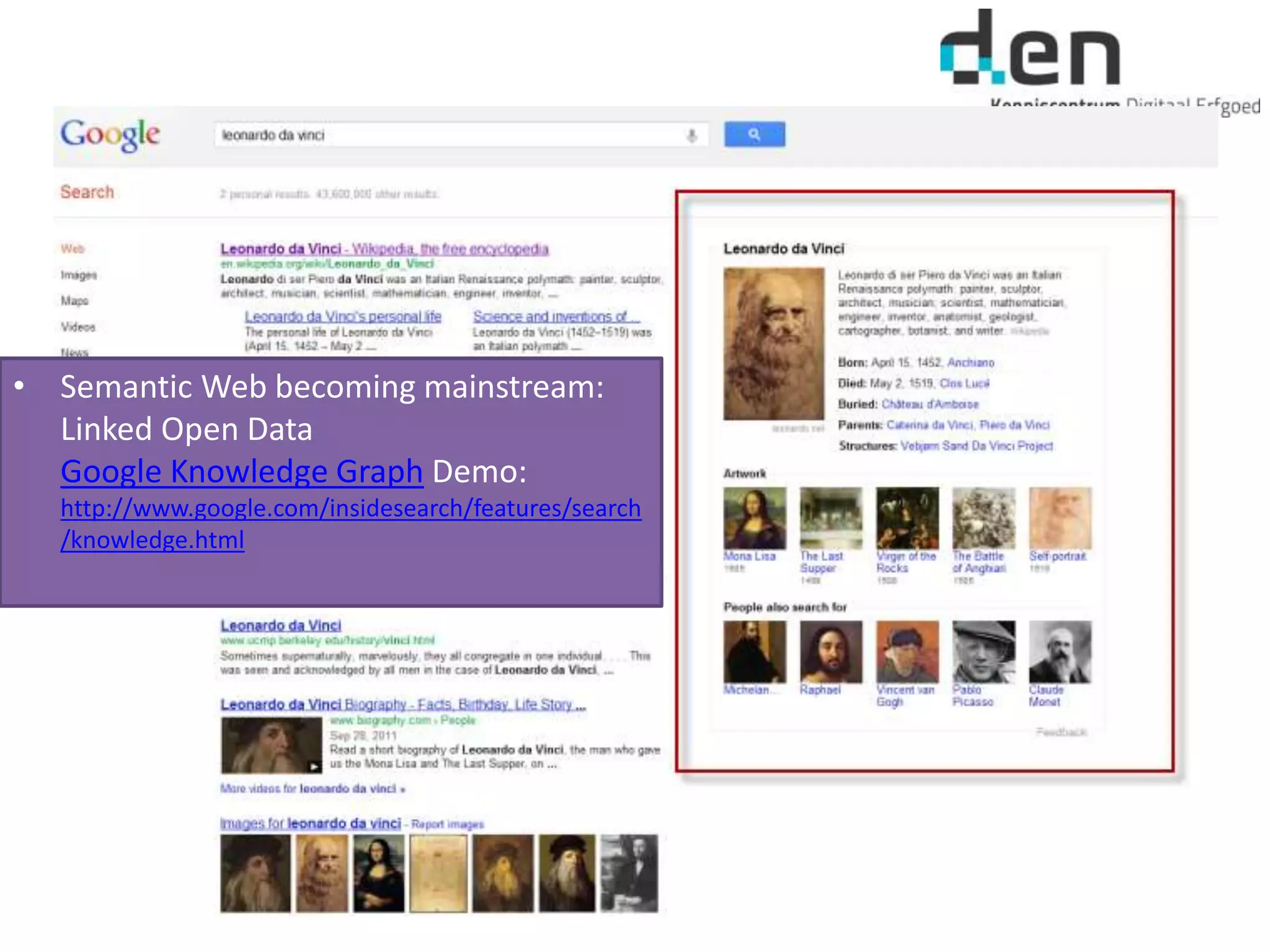Open the Berkeley Leonardo da Vinci result
This screenshot has height=952, width=1270.
coord(280,625)
